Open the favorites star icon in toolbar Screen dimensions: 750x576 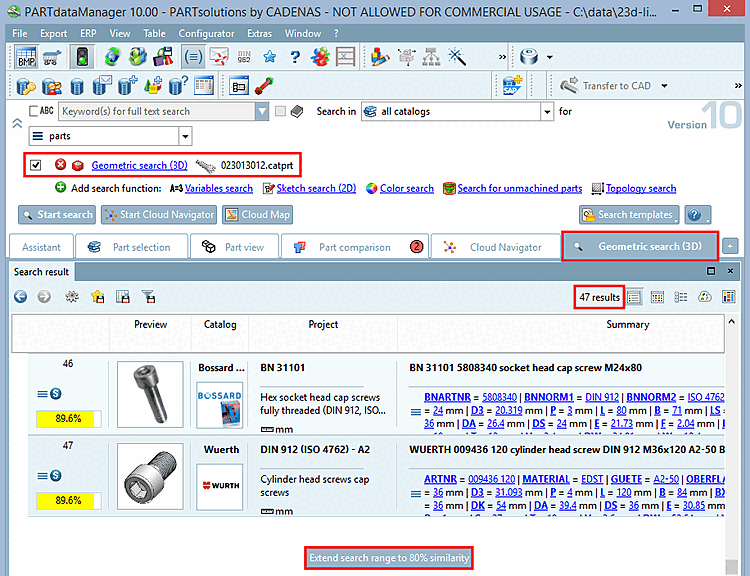tap(270, 57)
